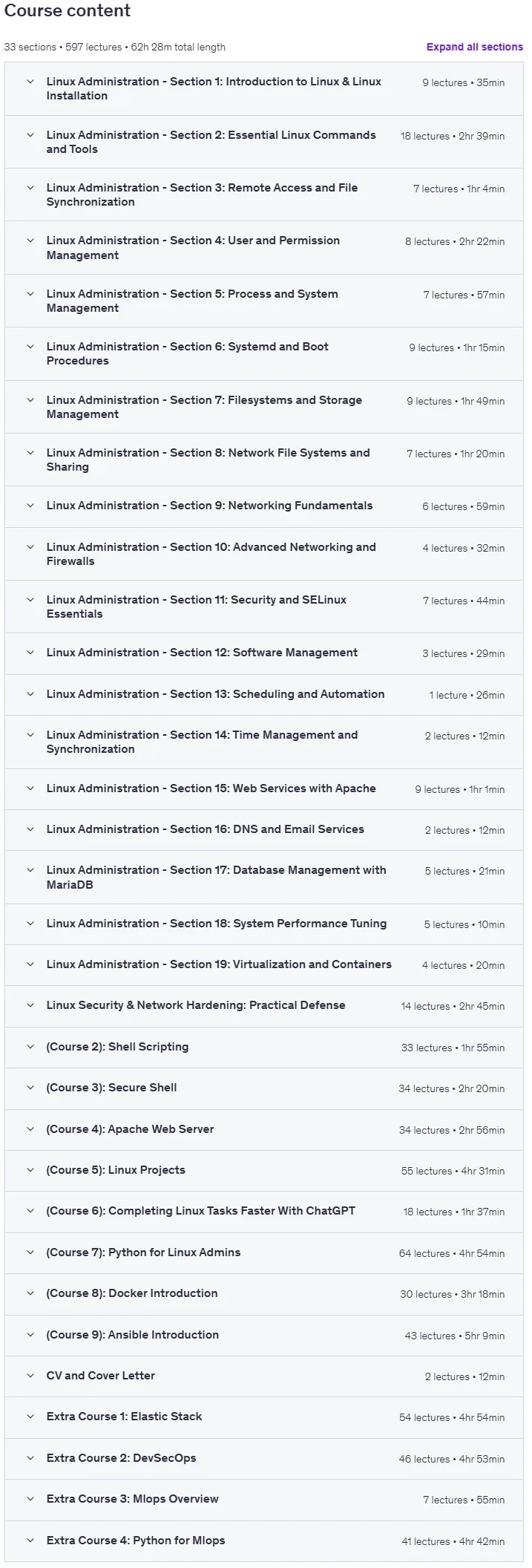532x1568 pixels.
Task: Click chevron next to Section 12 Software Management
Action: point(30,653)
